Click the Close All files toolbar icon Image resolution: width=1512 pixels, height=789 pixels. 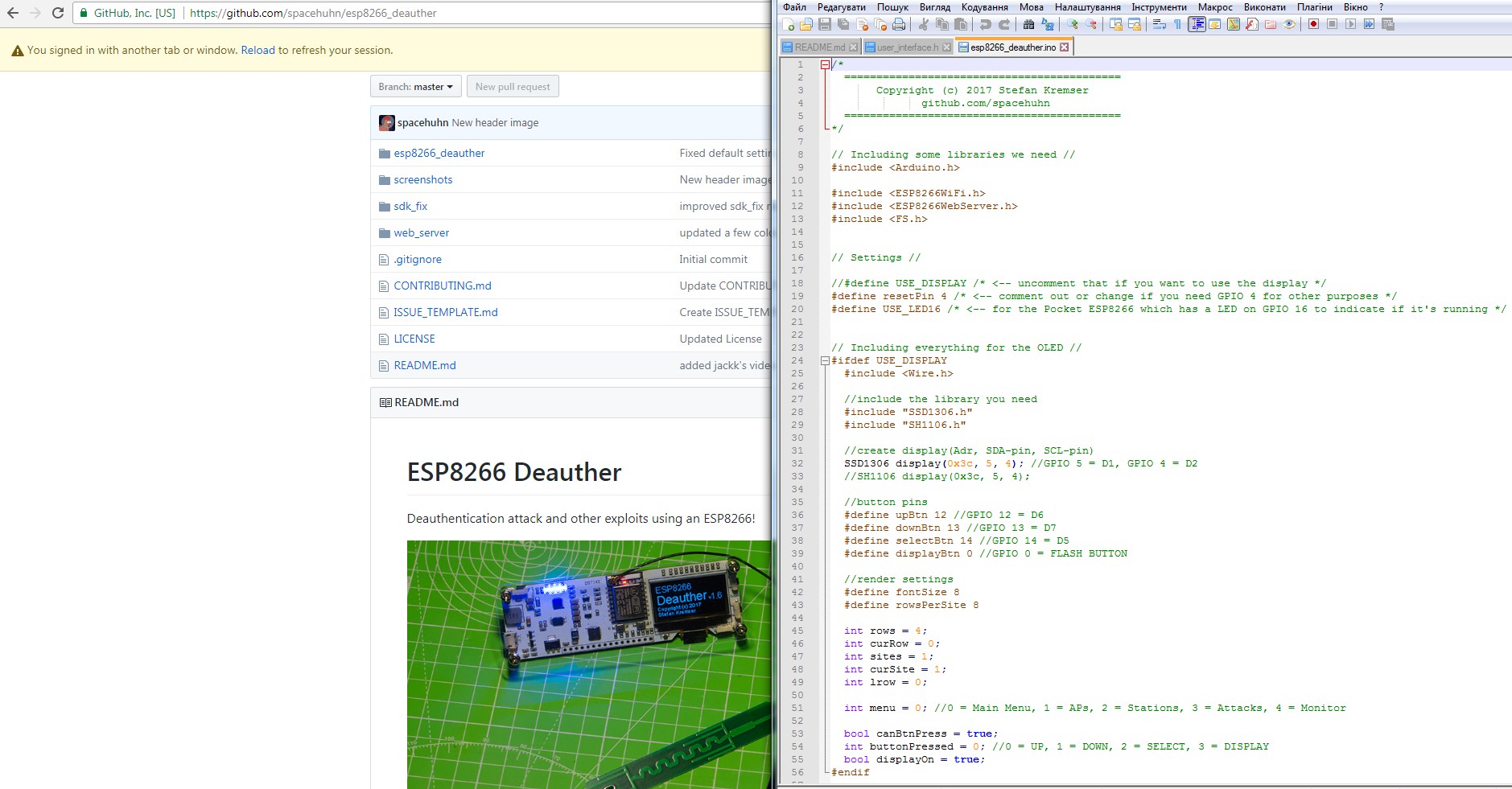[x=880, y=24]
